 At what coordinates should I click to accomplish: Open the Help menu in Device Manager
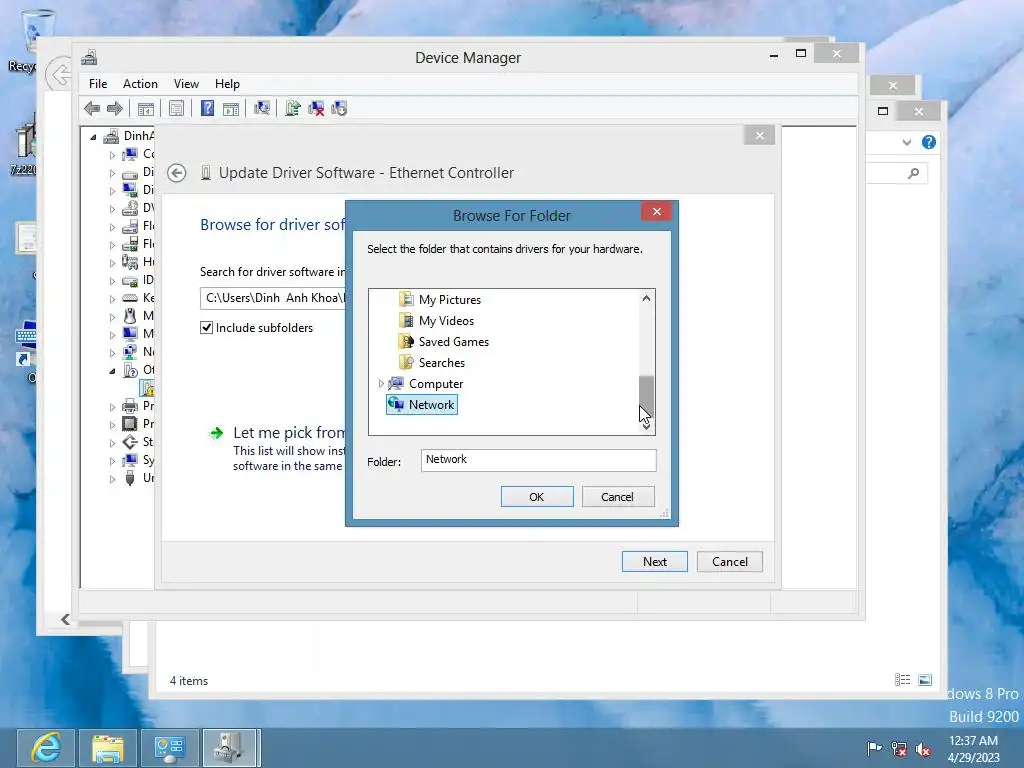(227, 84)
